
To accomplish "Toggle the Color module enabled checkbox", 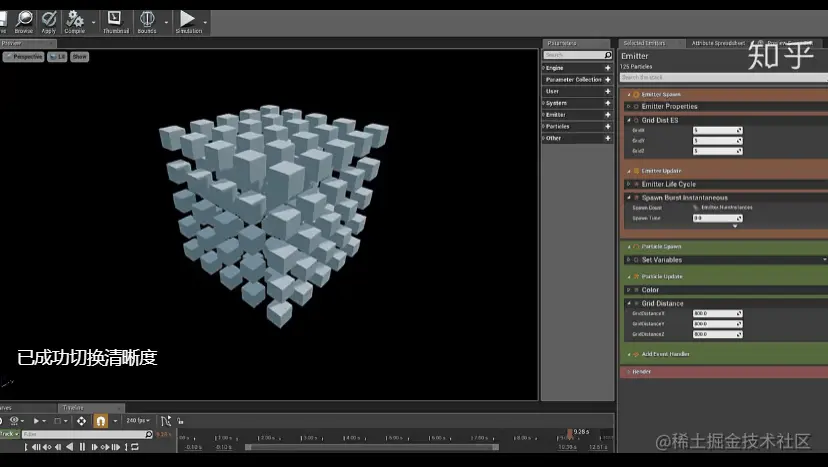I will [636, 290].
